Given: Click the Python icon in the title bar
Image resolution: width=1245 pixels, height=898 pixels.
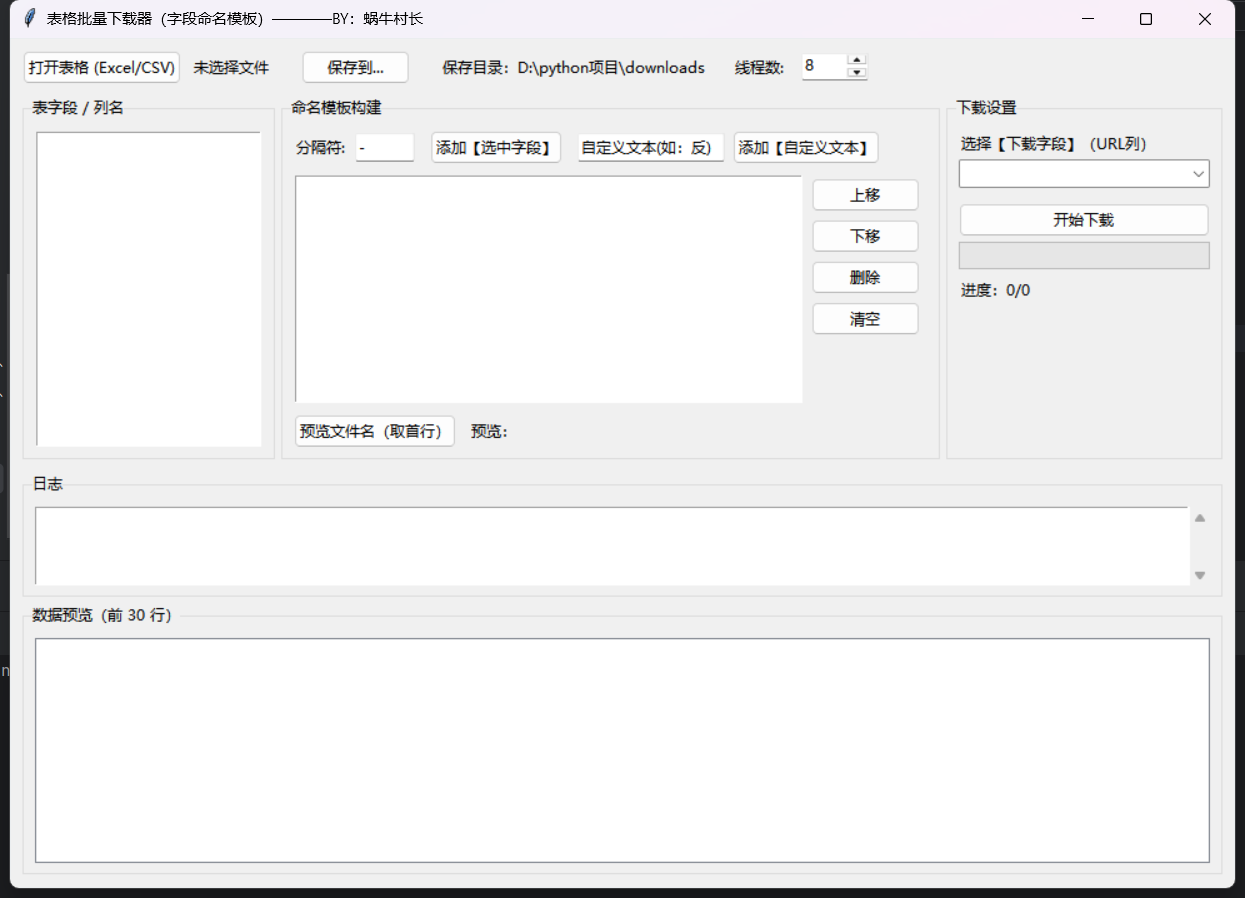Looking at the screenshot, I should tap(29, 17).
